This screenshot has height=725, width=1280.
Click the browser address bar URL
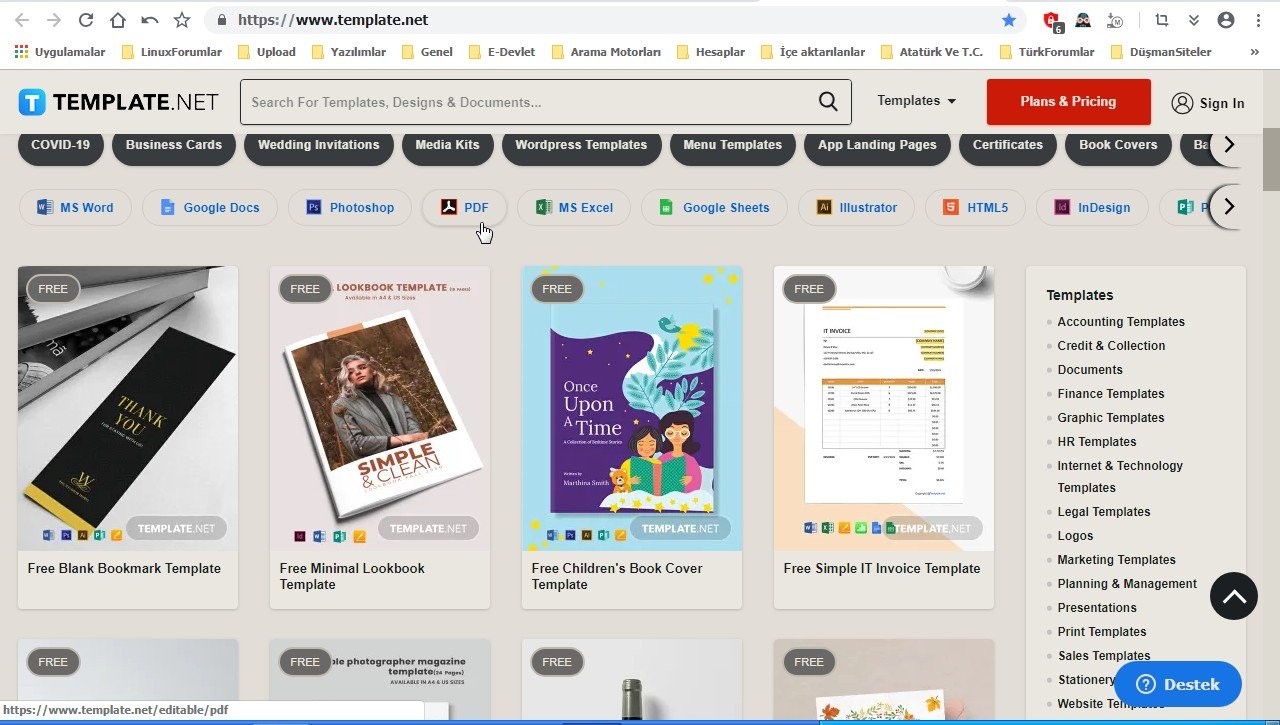[x=334, y=20]
